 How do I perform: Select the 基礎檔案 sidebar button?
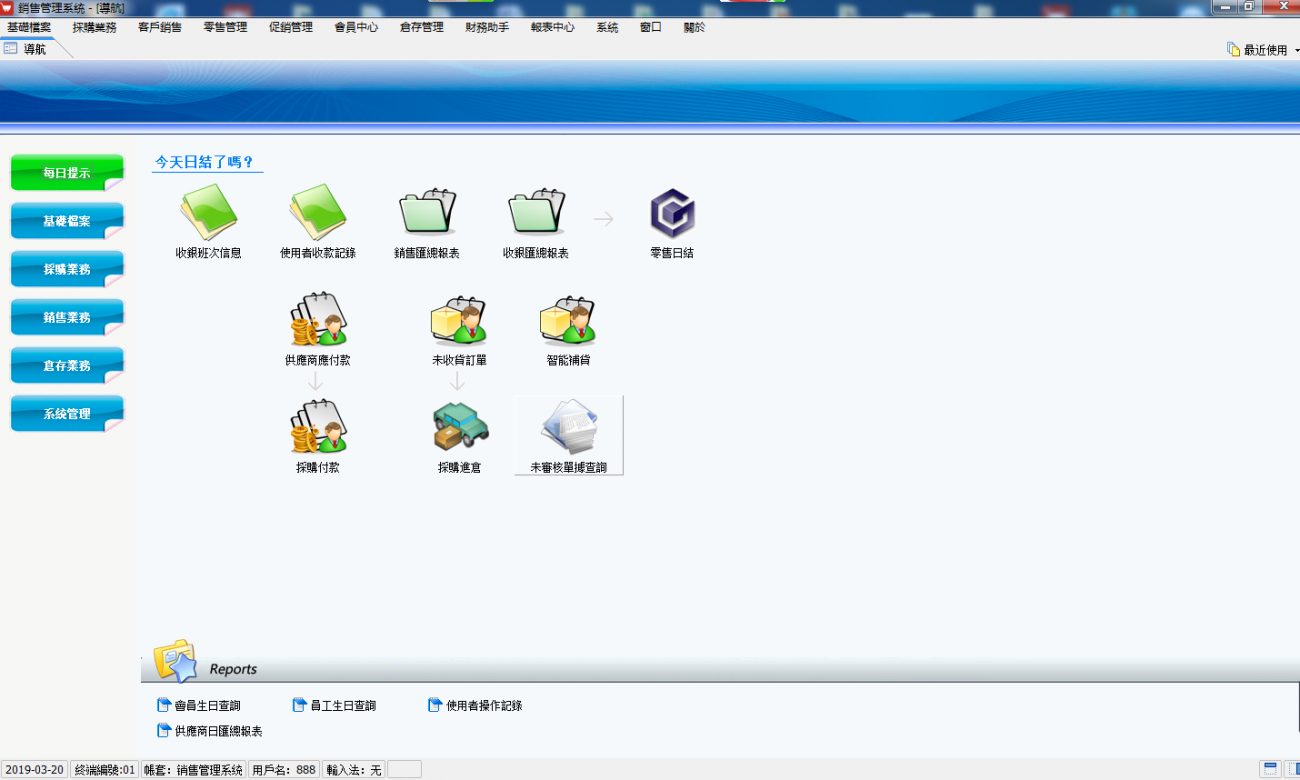tap(67, 221)
